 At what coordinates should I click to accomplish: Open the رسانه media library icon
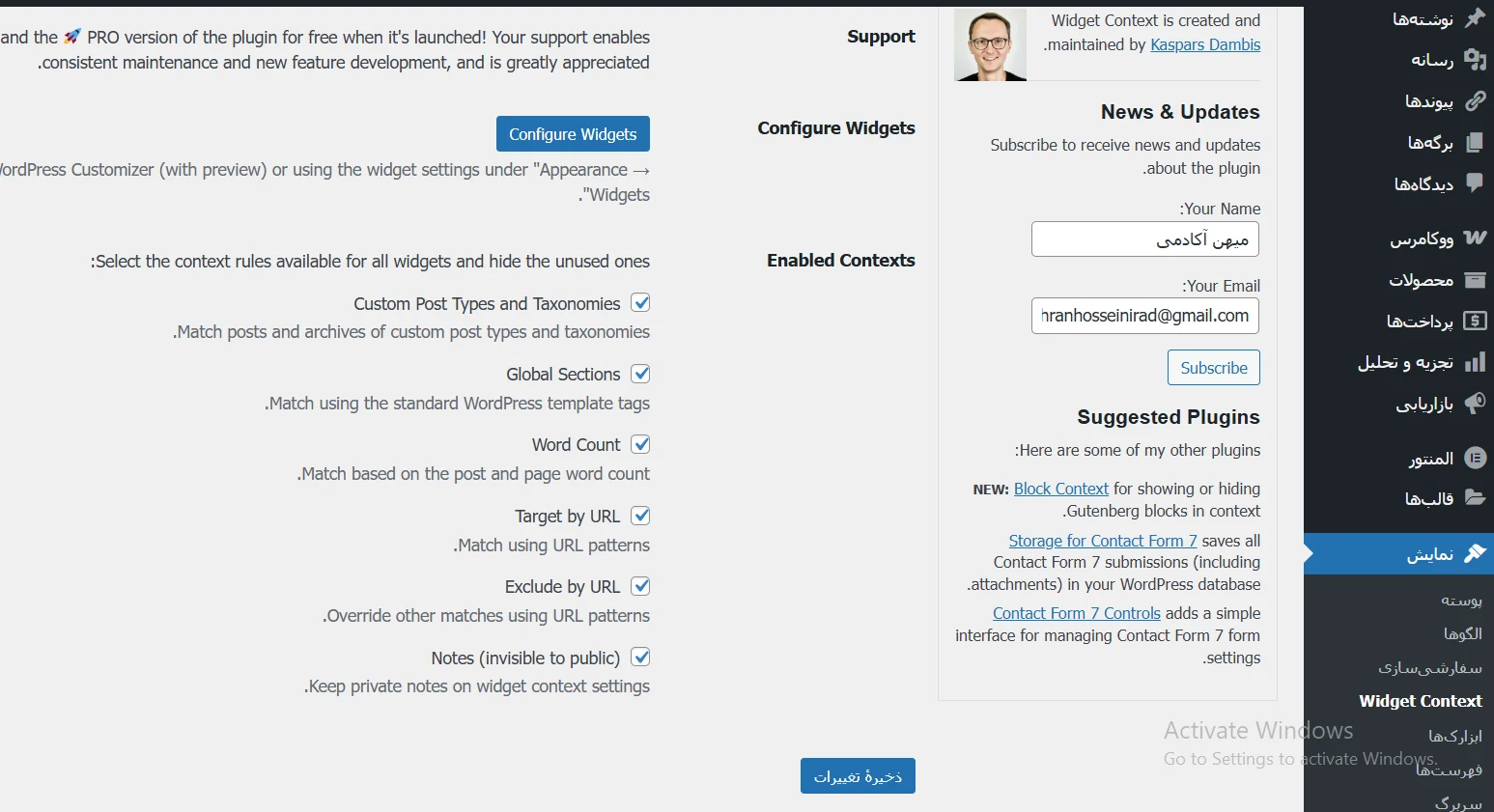1476,60
